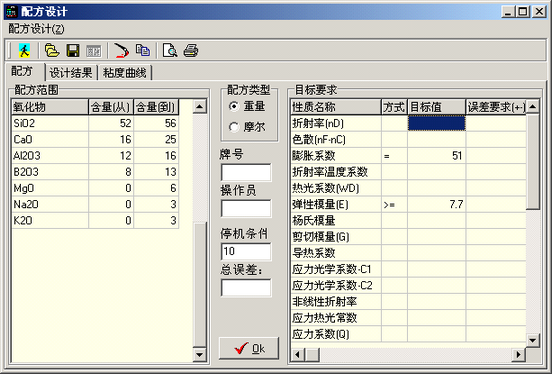The image size is (552, 374).
Task: Click SiO2 from-value cell 52
Action: 111,123
